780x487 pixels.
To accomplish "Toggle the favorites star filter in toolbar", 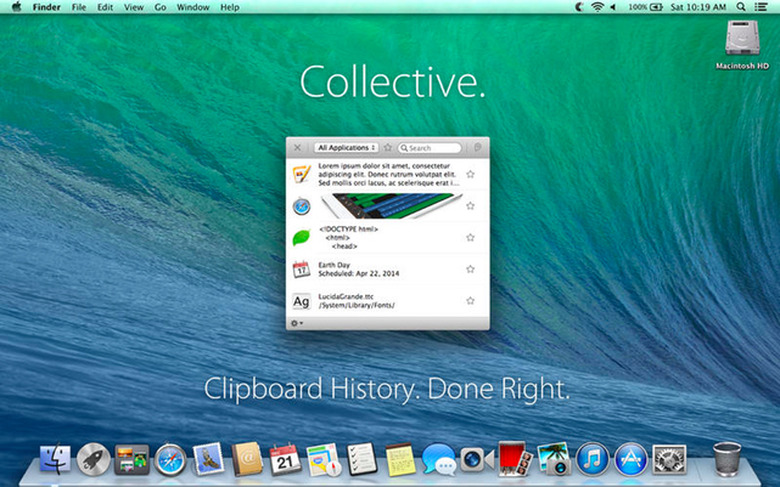I will (x=388, y=148).
